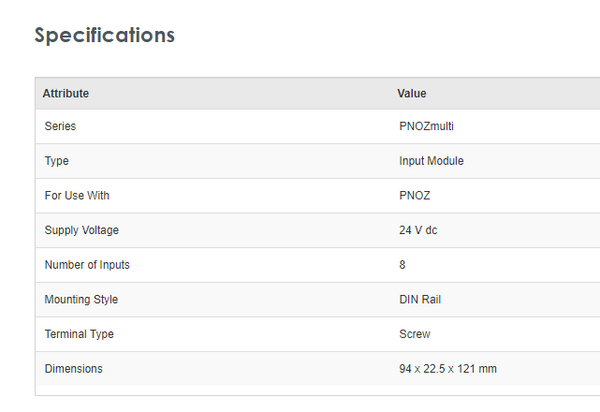
Task: Click the Specifications heading
Action: (105, 35)
